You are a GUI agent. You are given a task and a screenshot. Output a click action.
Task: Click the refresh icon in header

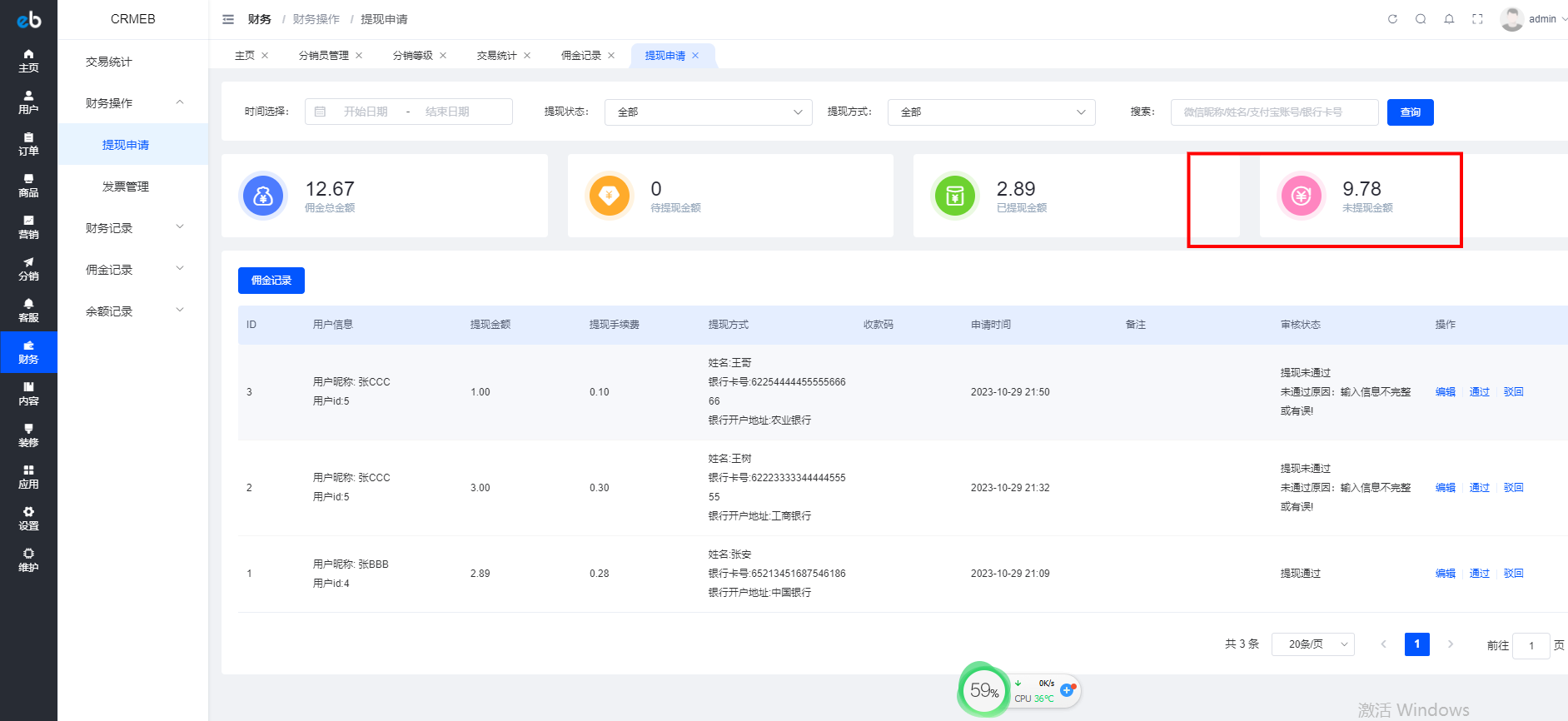[x=1392, y=19]
